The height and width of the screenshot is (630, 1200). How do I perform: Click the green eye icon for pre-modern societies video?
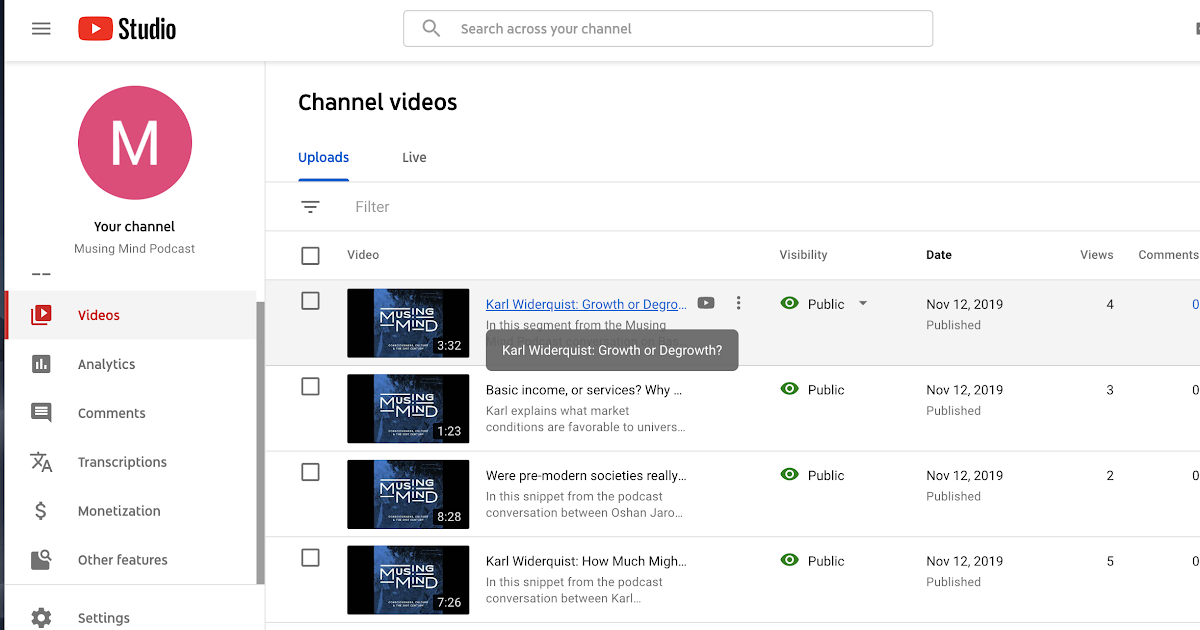[x=790, y=475]
